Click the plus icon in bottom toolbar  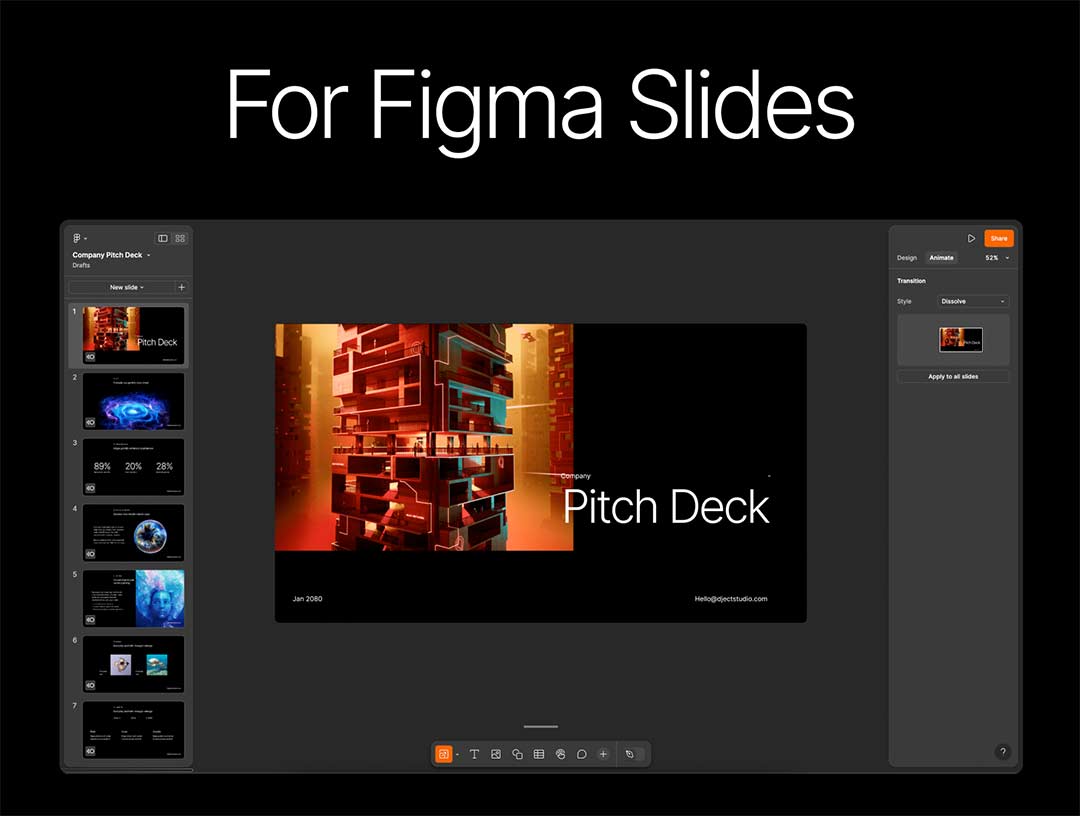pos(603,754)
